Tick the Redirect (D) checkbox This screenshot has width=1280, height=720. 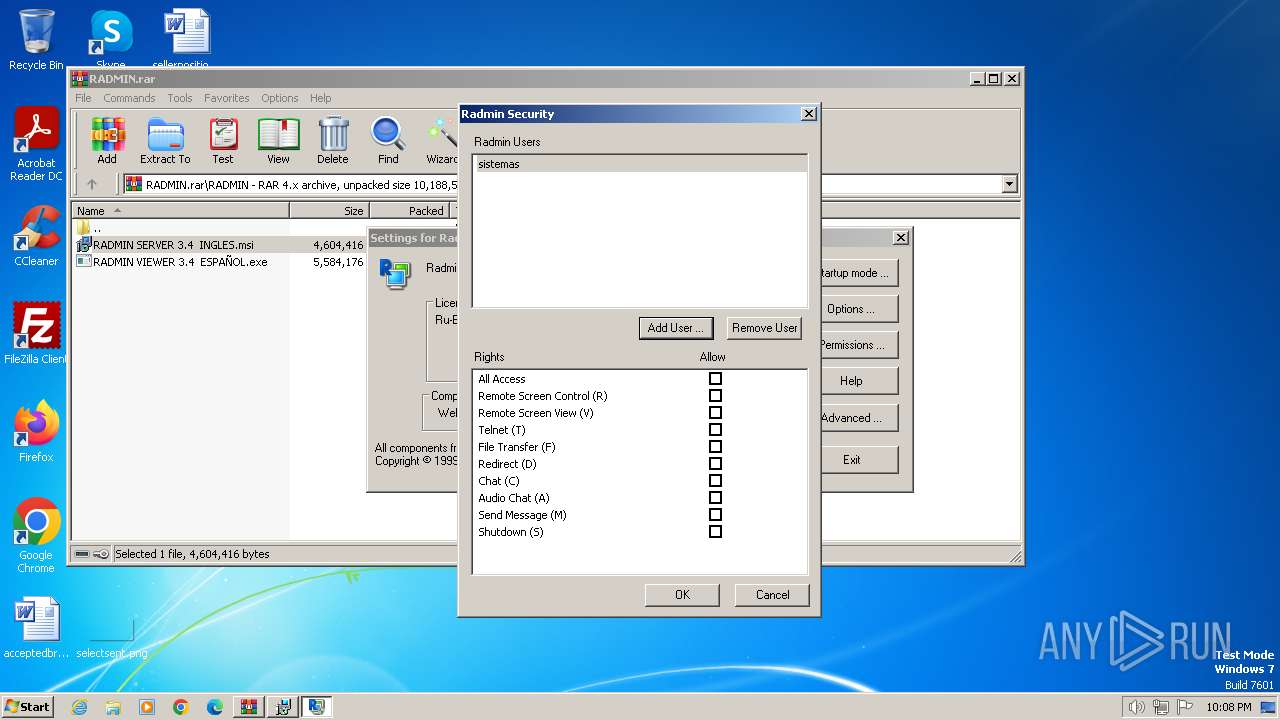(715, 464)
